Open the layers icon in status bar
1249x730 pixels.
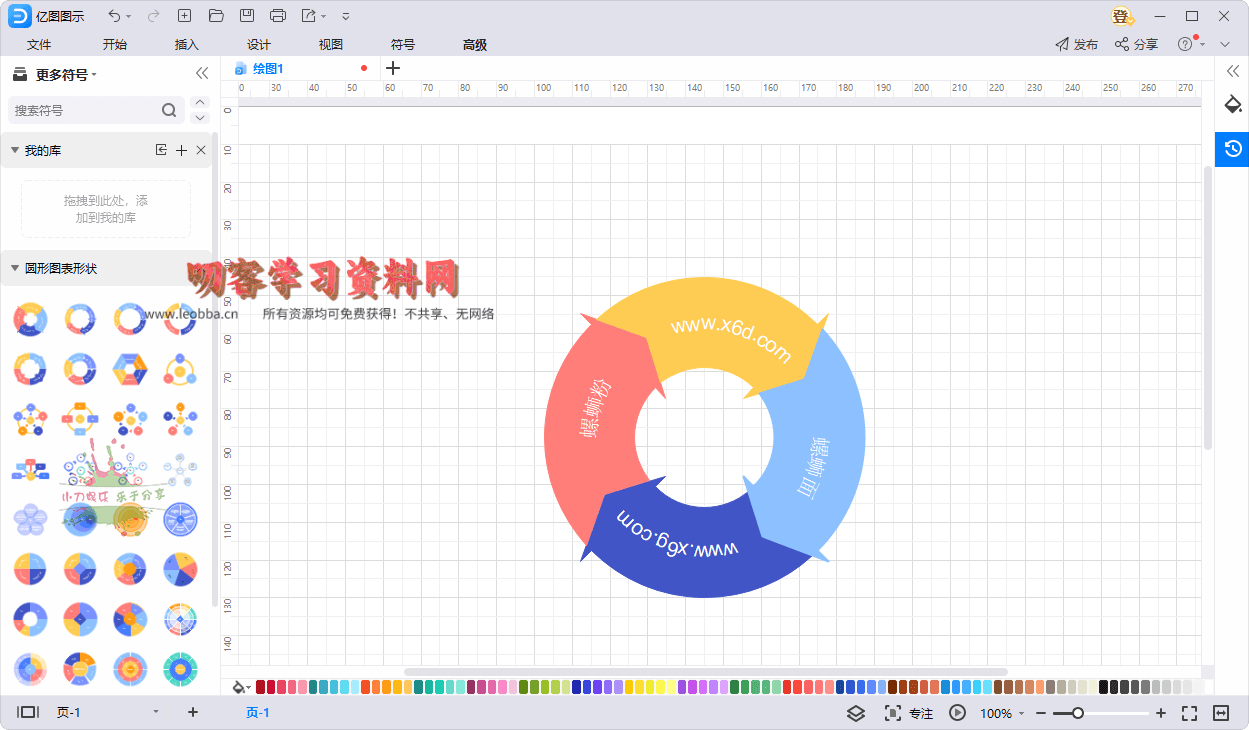tap(855, 713)
